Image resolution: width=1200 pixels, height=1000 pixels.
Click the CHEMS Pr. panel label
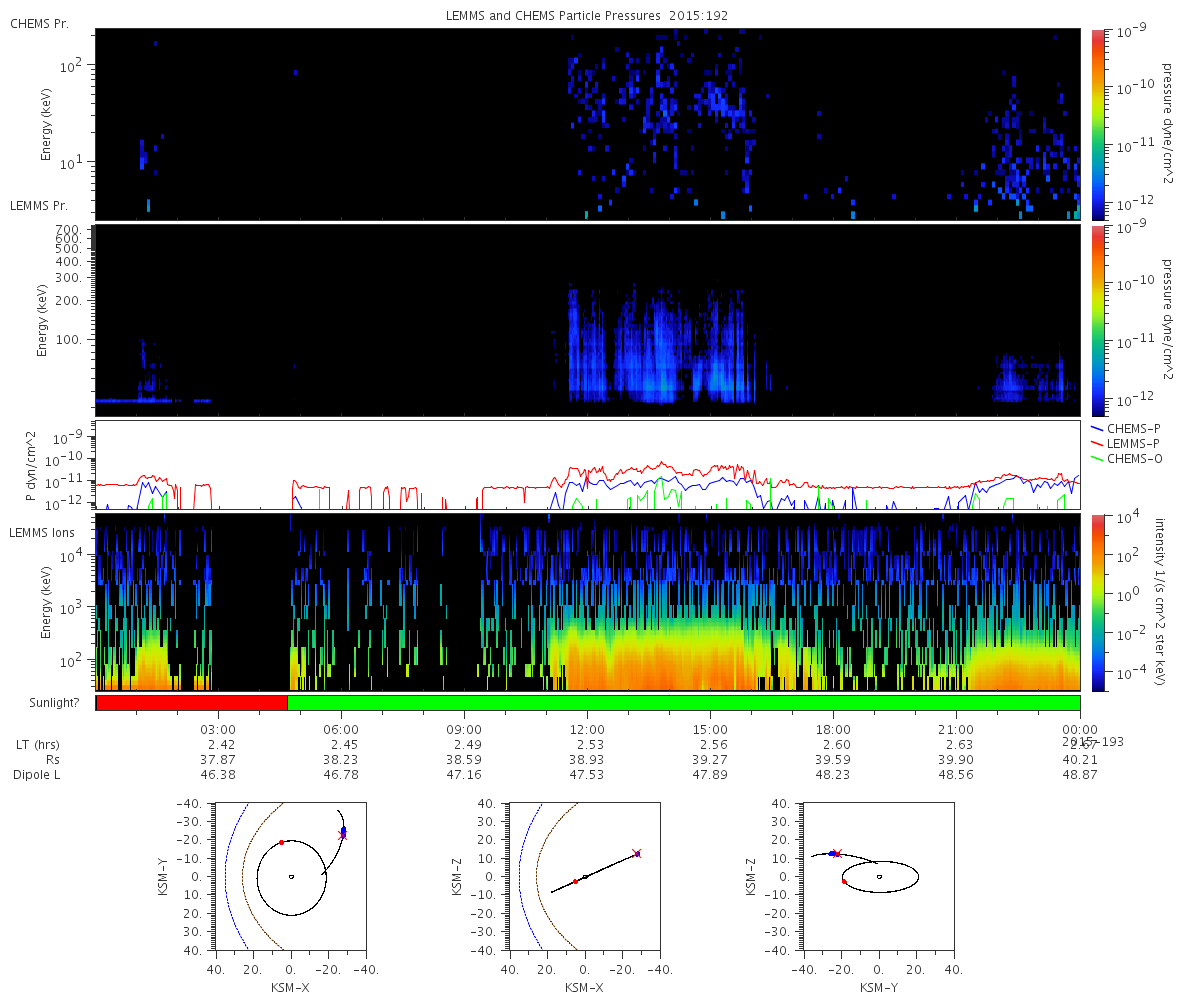click(x=39, y=23)
